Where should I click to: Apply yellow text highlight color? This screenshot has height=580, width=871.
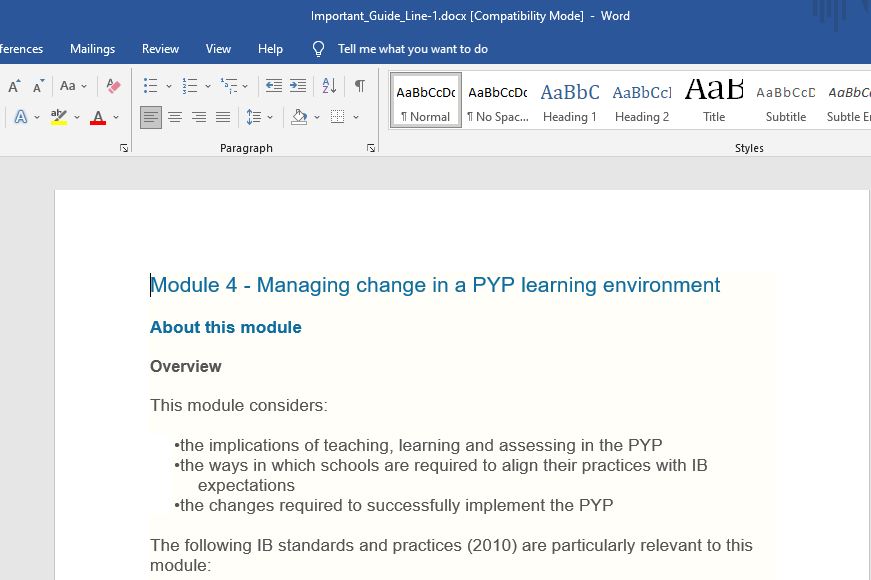point(59,117)
